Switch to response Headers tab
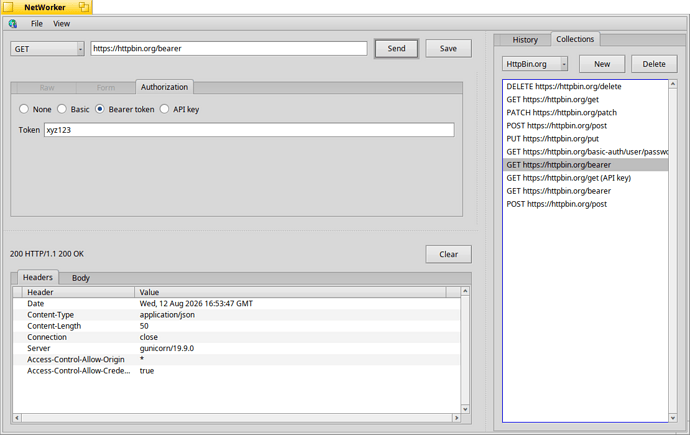The height and width of the screenshot is (435, 690). pos(38,278)
